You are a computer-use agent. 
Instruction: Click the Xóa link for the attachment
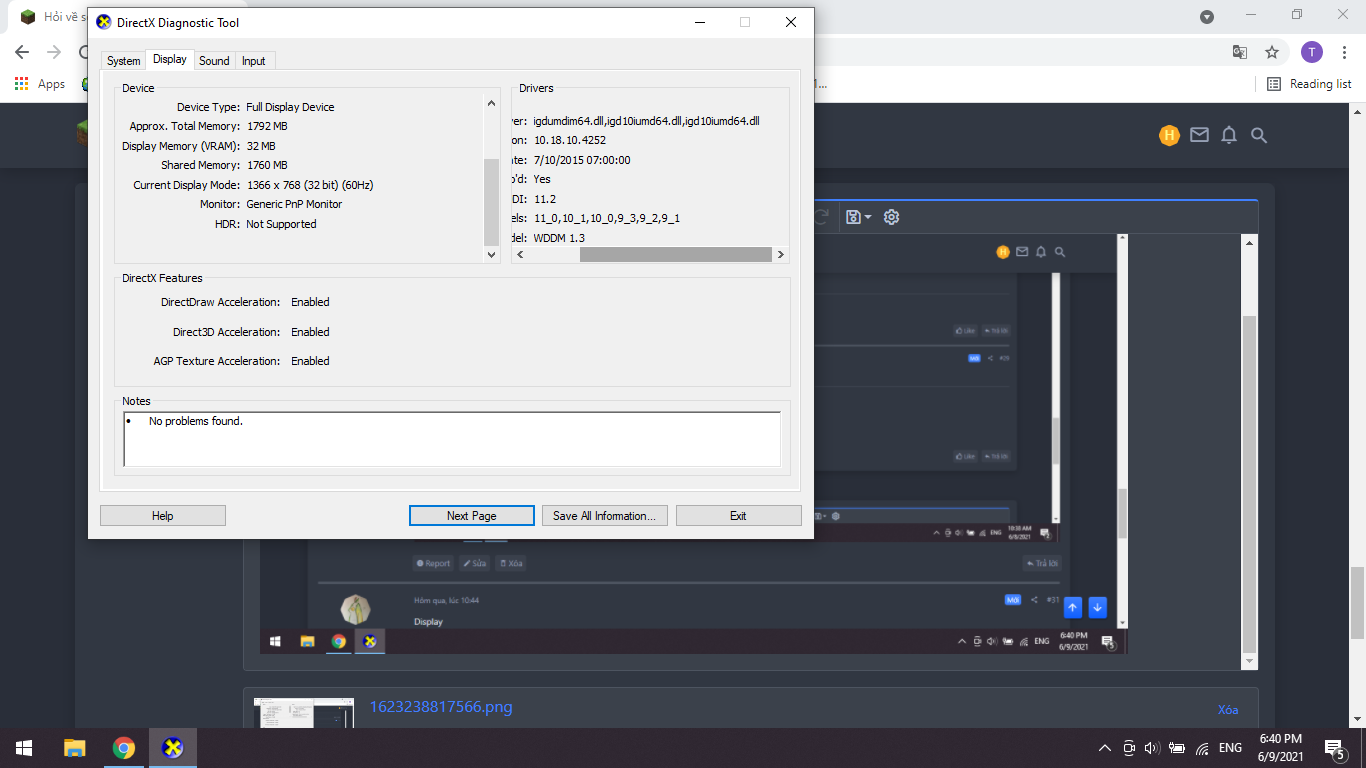1228,710
